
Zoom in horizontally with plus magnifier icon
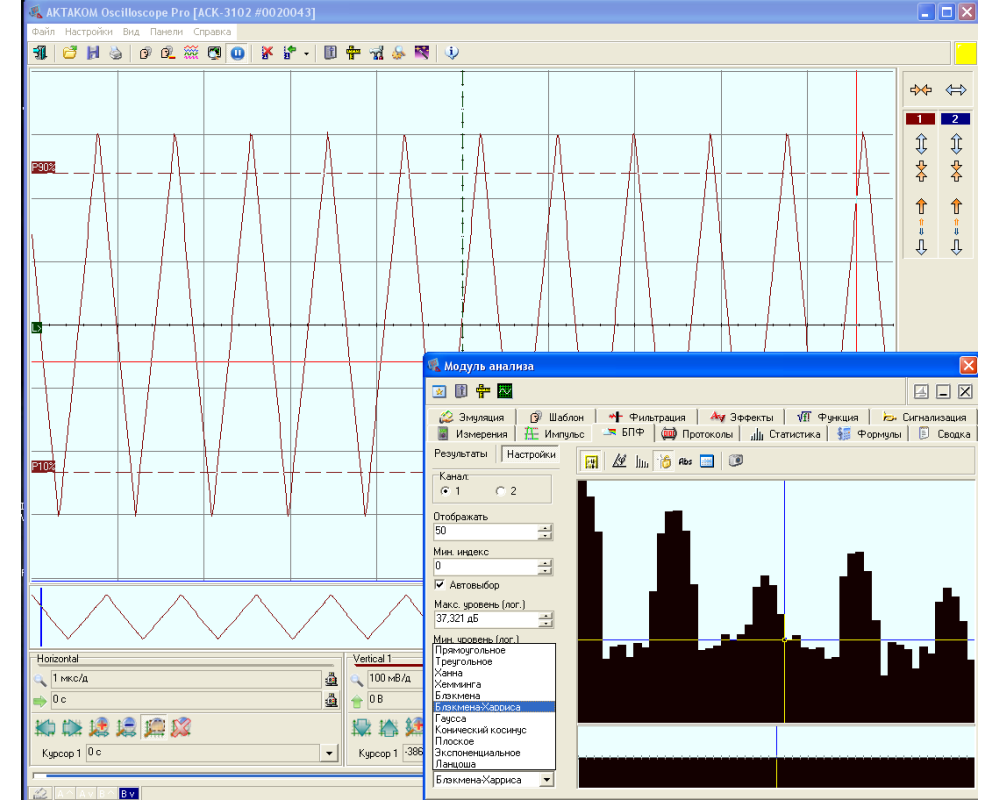click(99, 727)
